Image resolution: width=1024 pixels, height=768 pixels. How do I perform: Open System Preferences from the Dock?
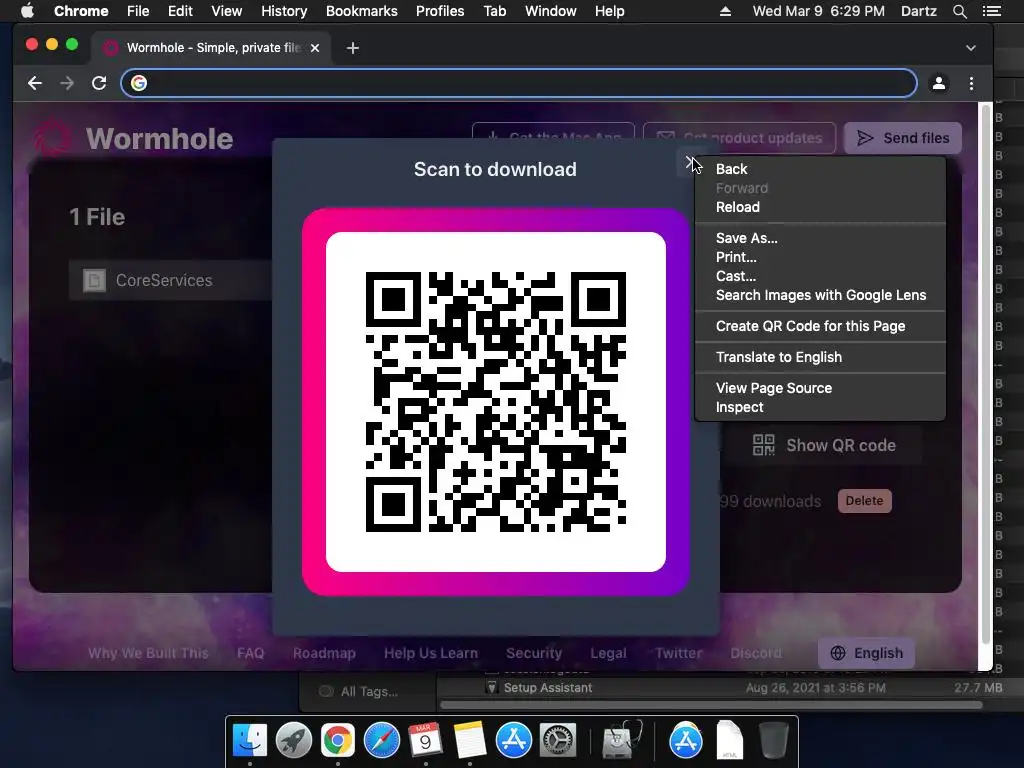pos(557,741)
